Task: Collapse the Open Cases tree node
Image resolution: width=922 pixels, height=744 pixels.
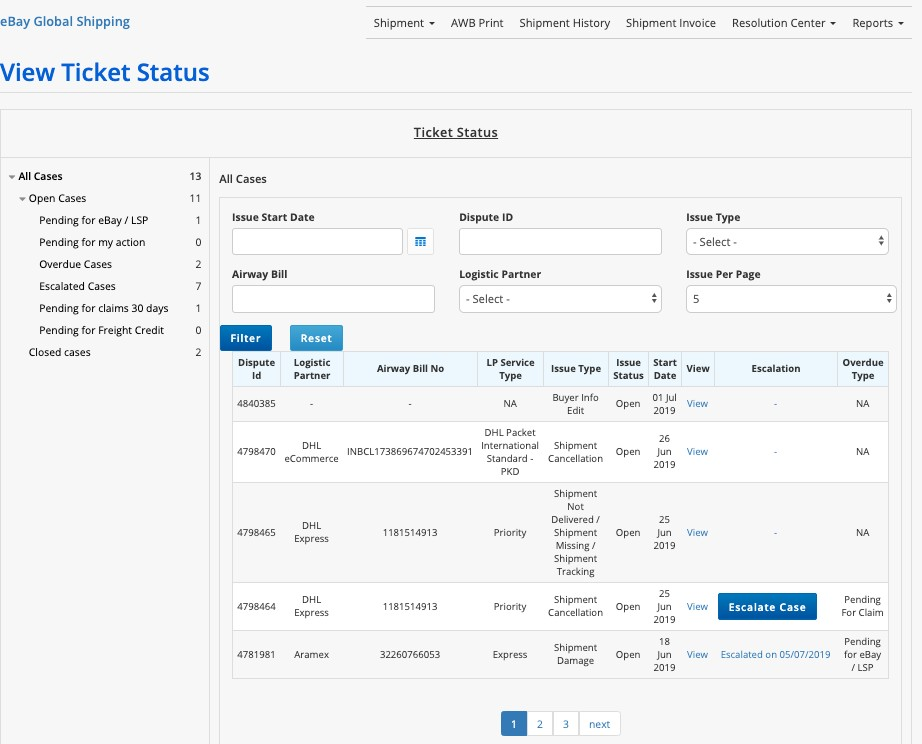Action: tap(22, 199)
